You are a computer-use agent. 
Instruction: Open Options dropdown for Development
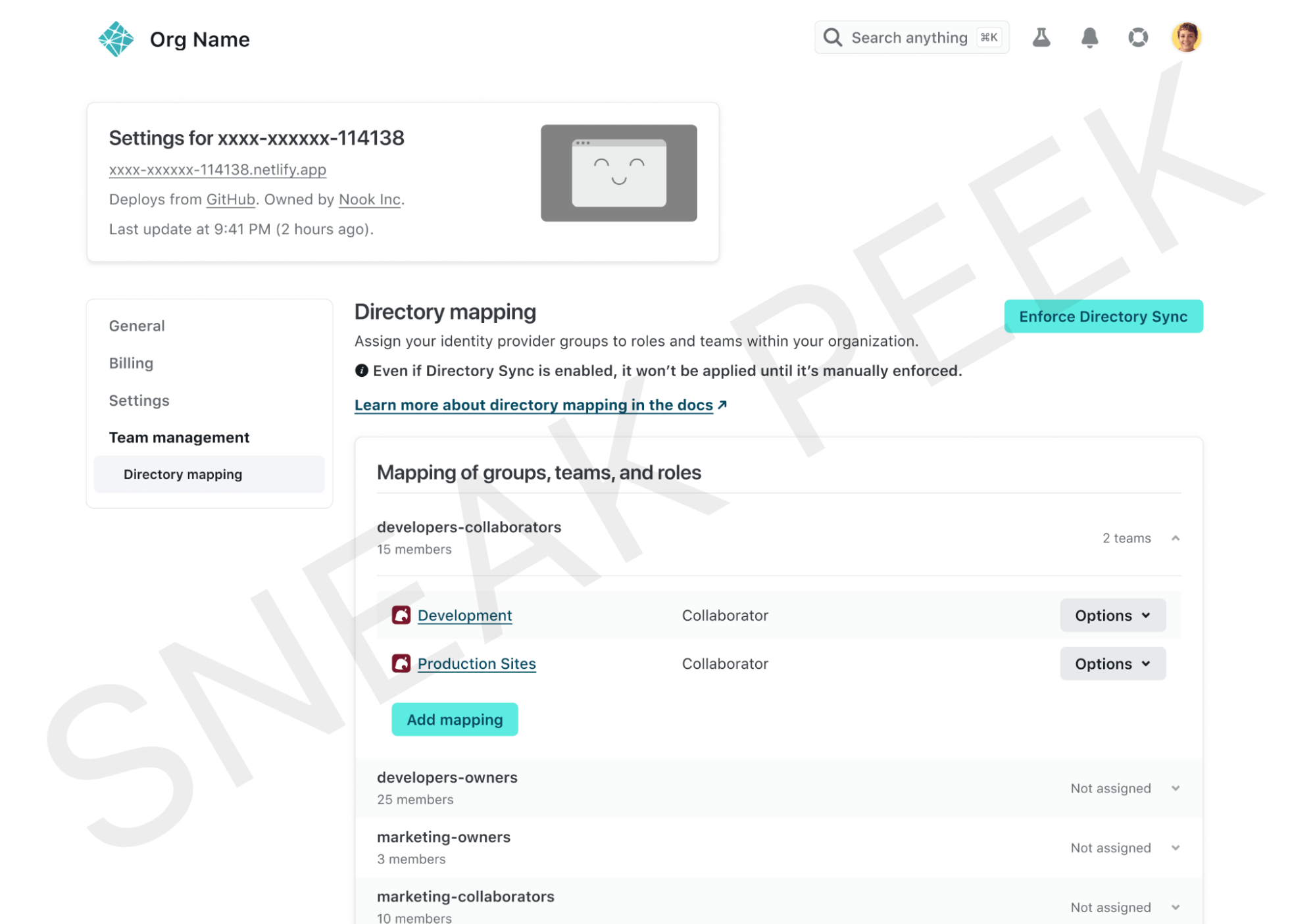click(1112, 615)
